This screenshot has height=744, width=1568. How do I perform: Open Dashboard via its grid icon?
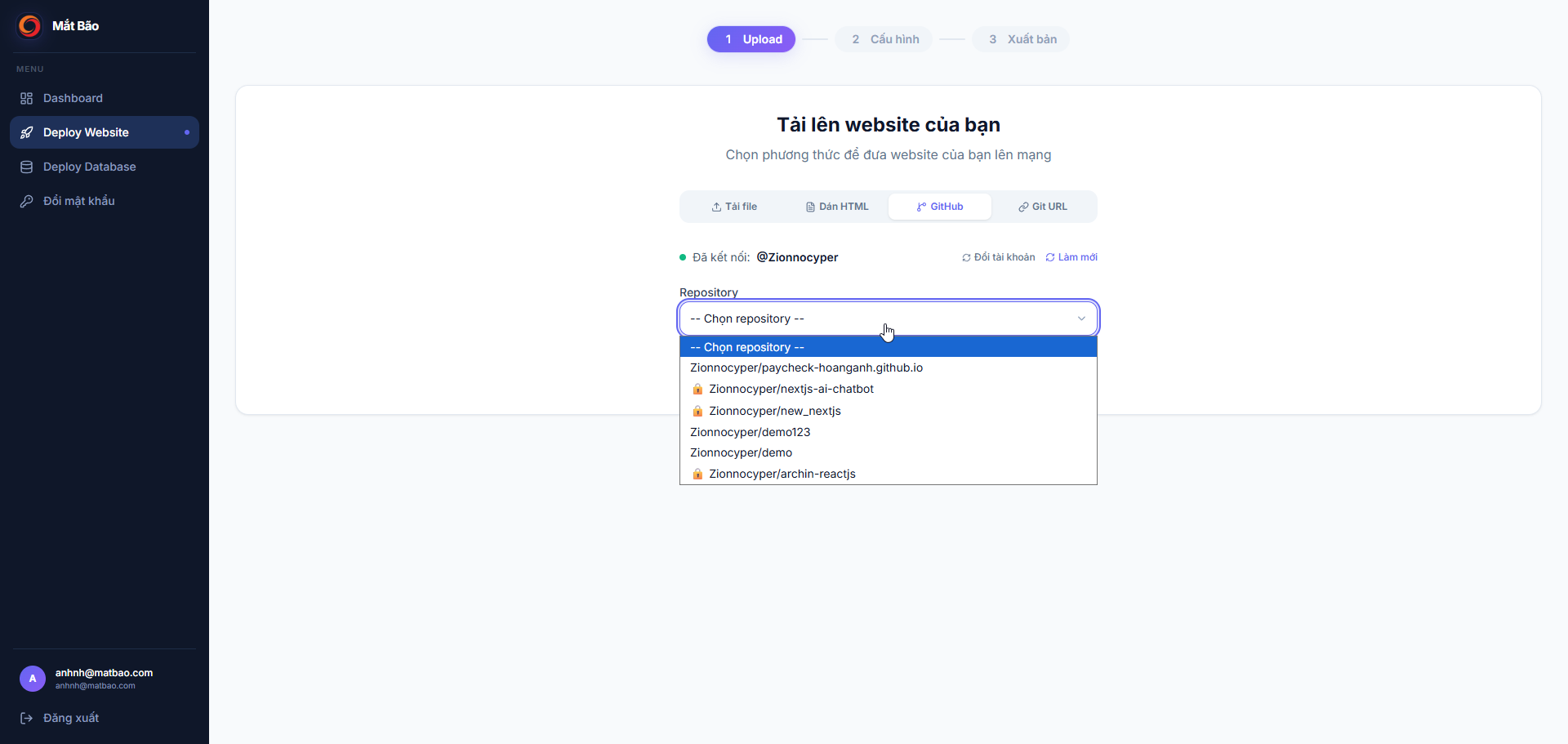pos(26,98)
